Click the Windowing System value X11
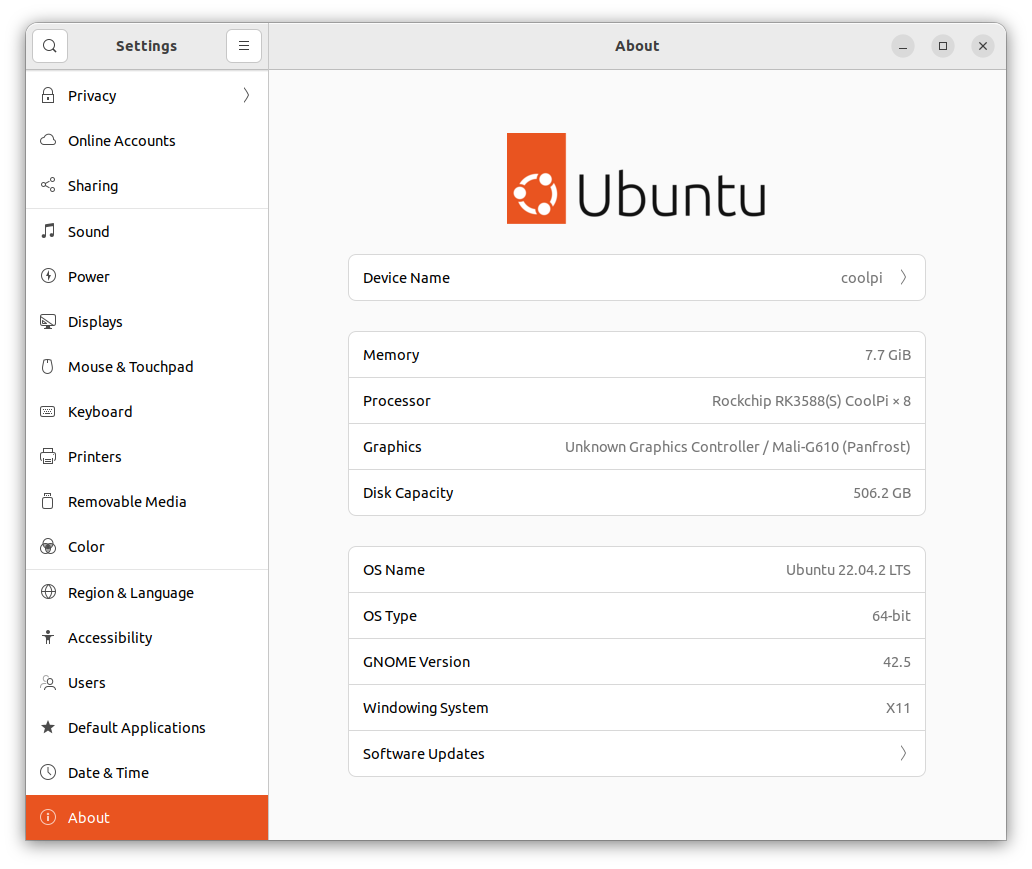The width and height of the screenshot is (1032, 869). point(898,708)
